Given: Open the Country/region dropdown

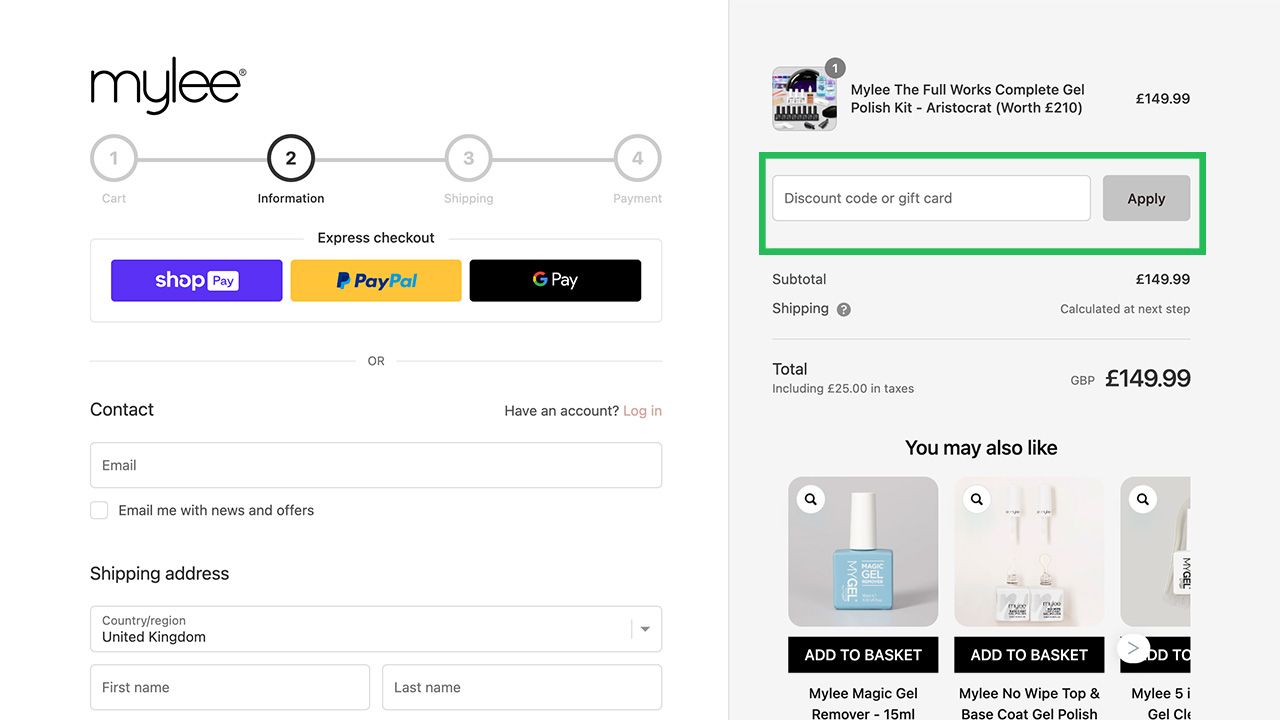Looking at the screenshot, I should [x=375, y=628].
